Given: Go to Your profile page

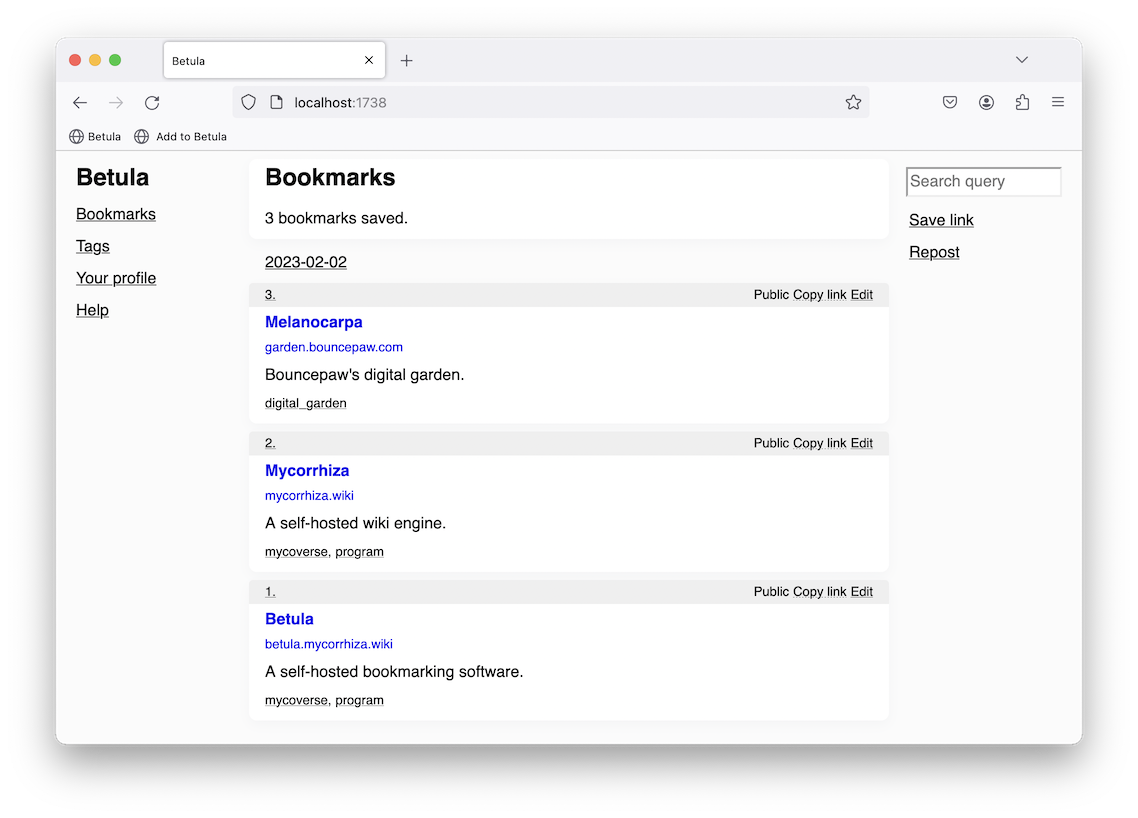Looking at the screenshot, I should pos(116,278).
